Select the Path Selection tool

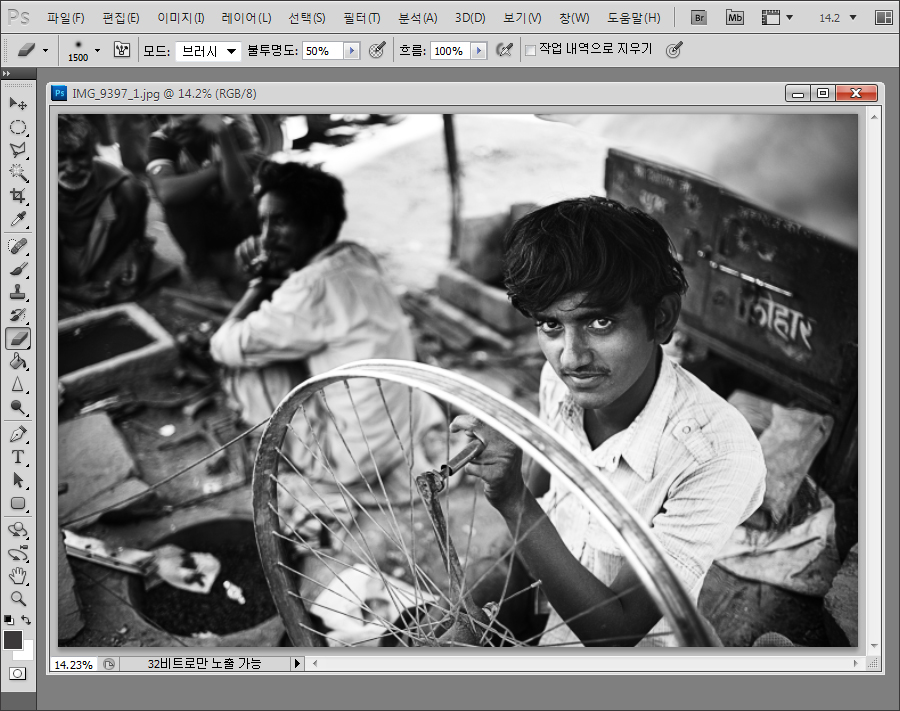coord(18,480)
